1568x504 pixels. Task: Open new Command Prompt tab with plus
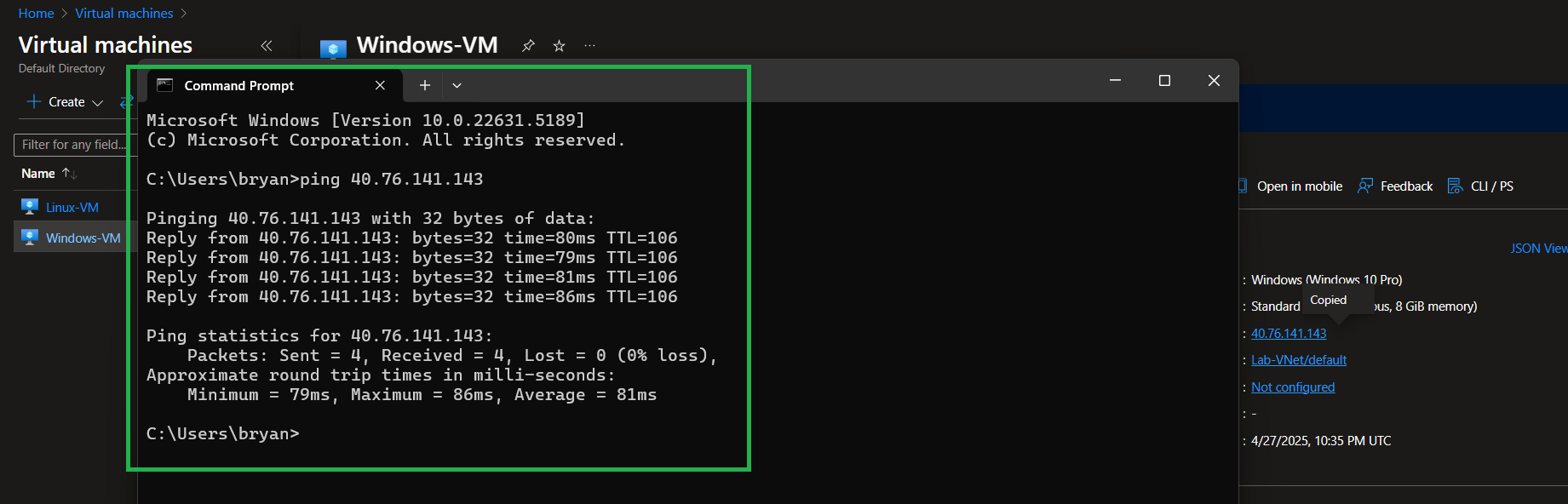[x=424, y=85]
